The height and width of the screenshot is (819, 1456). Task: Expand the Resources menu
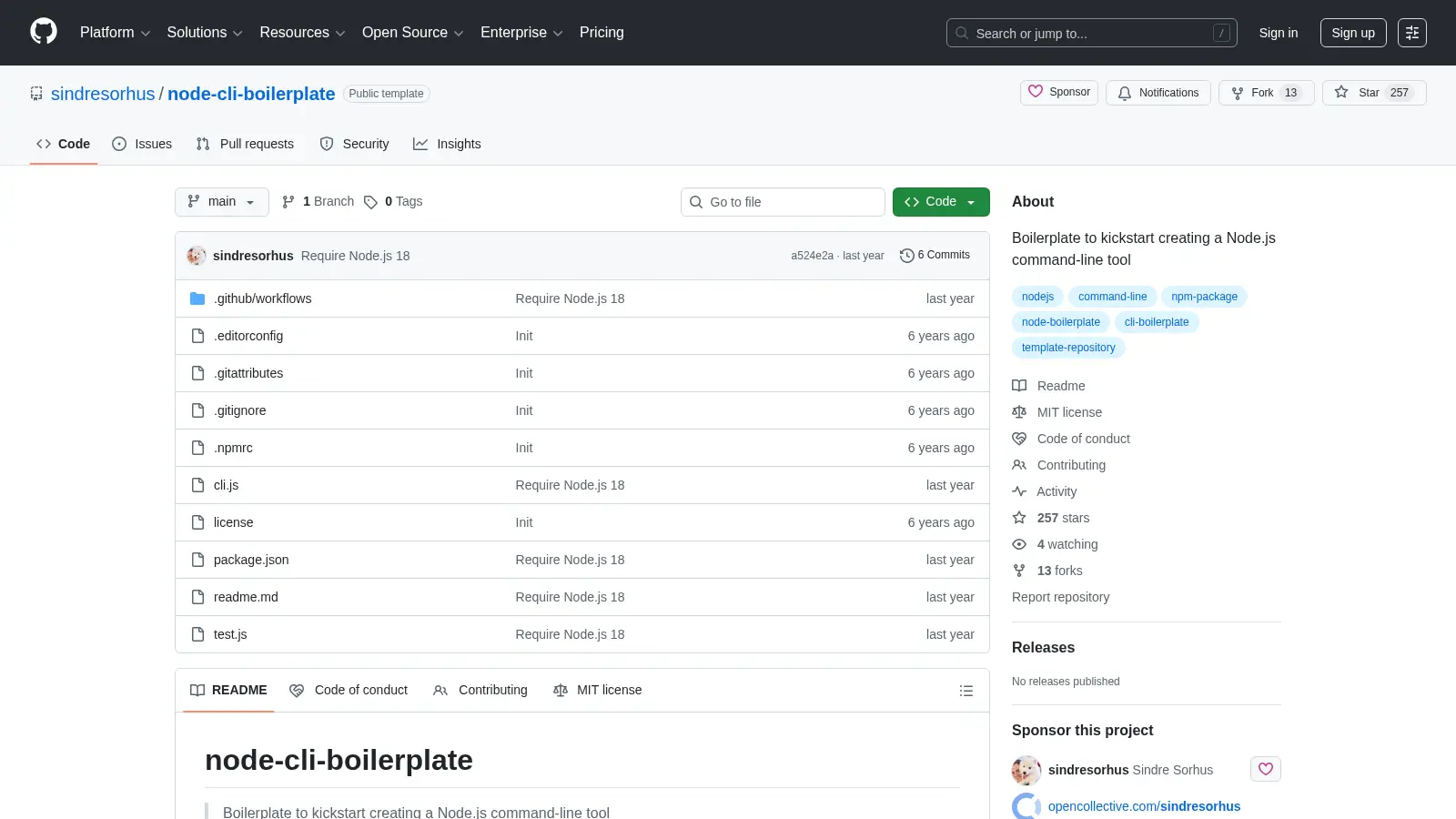point(302,33)
